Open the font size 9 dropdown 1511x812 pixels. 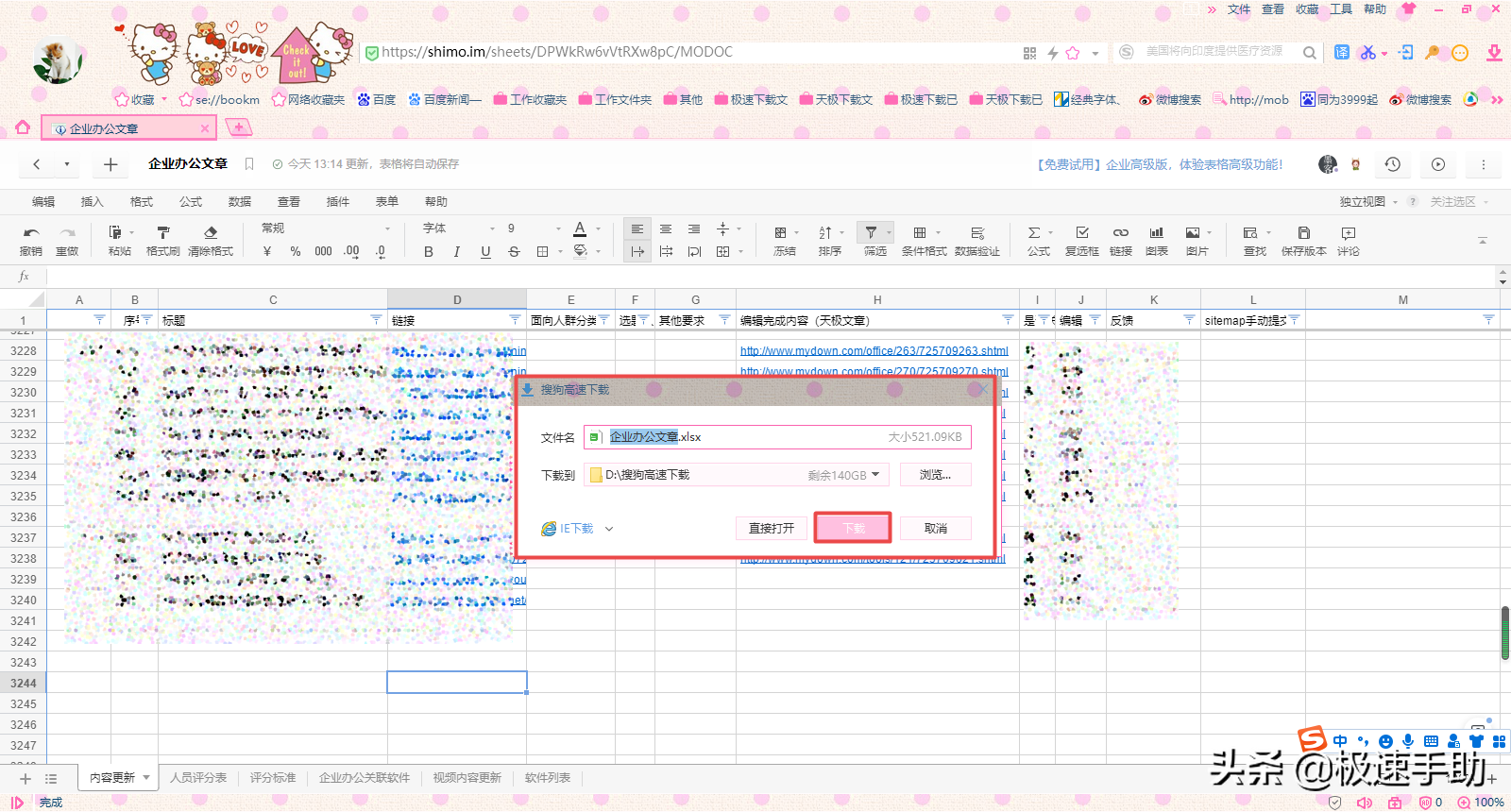click(535, 228)
